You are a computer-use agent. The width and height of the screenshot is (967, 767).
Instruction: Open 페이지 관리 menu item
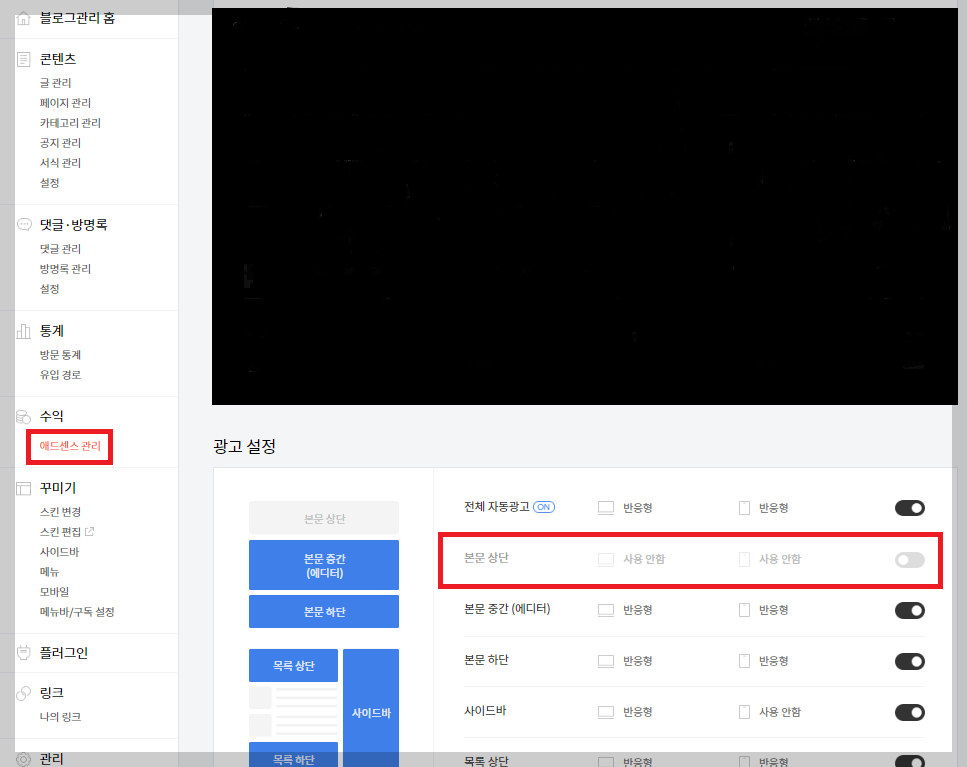(65, 103)
